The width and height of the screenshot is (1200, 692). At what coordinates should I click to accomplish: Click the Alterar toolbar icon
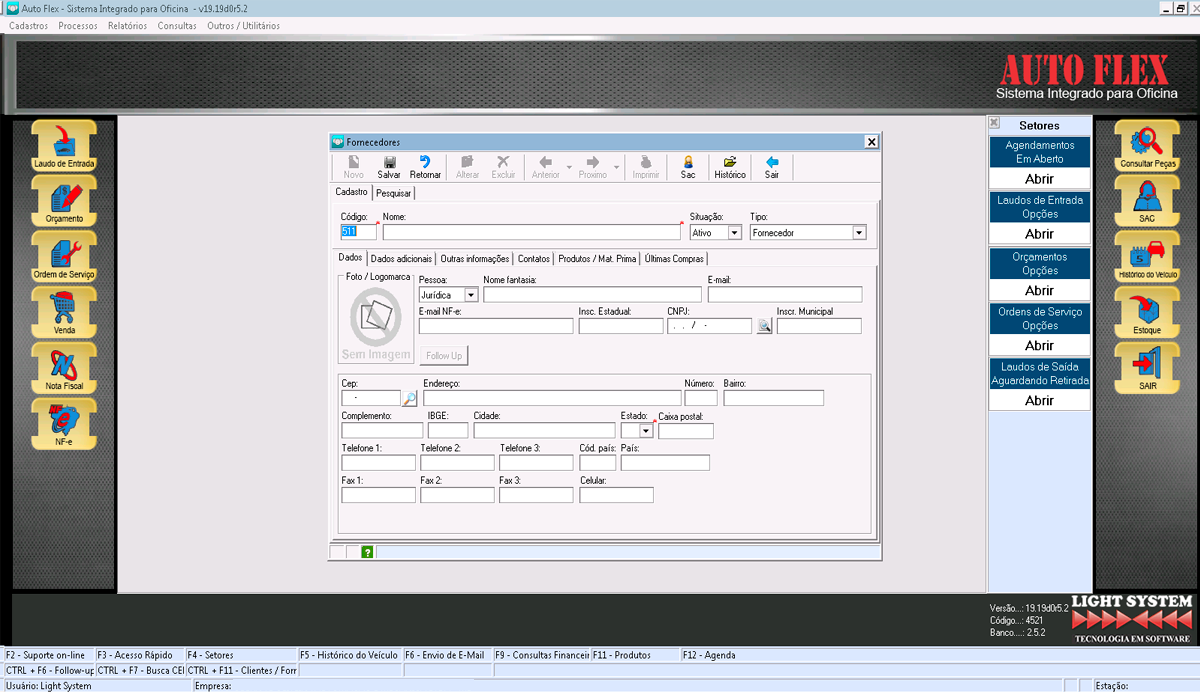(x=468, y=167)
